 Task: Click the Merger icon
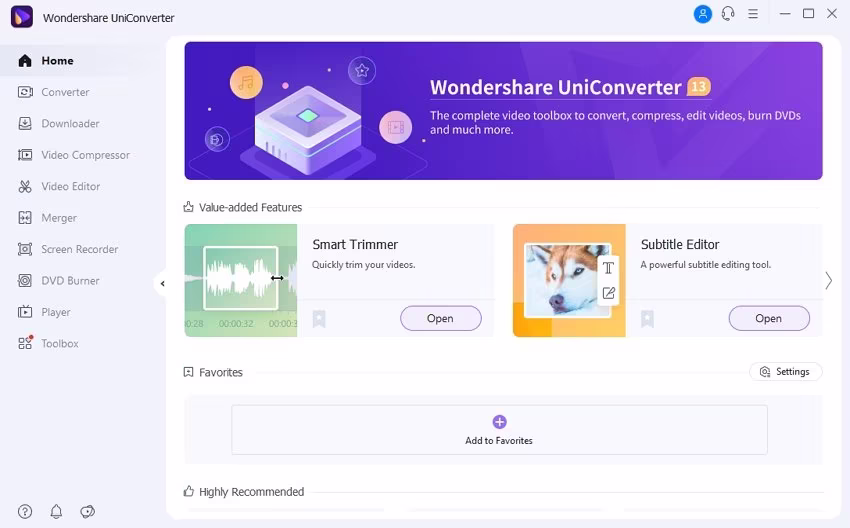(x=25, y=218)
